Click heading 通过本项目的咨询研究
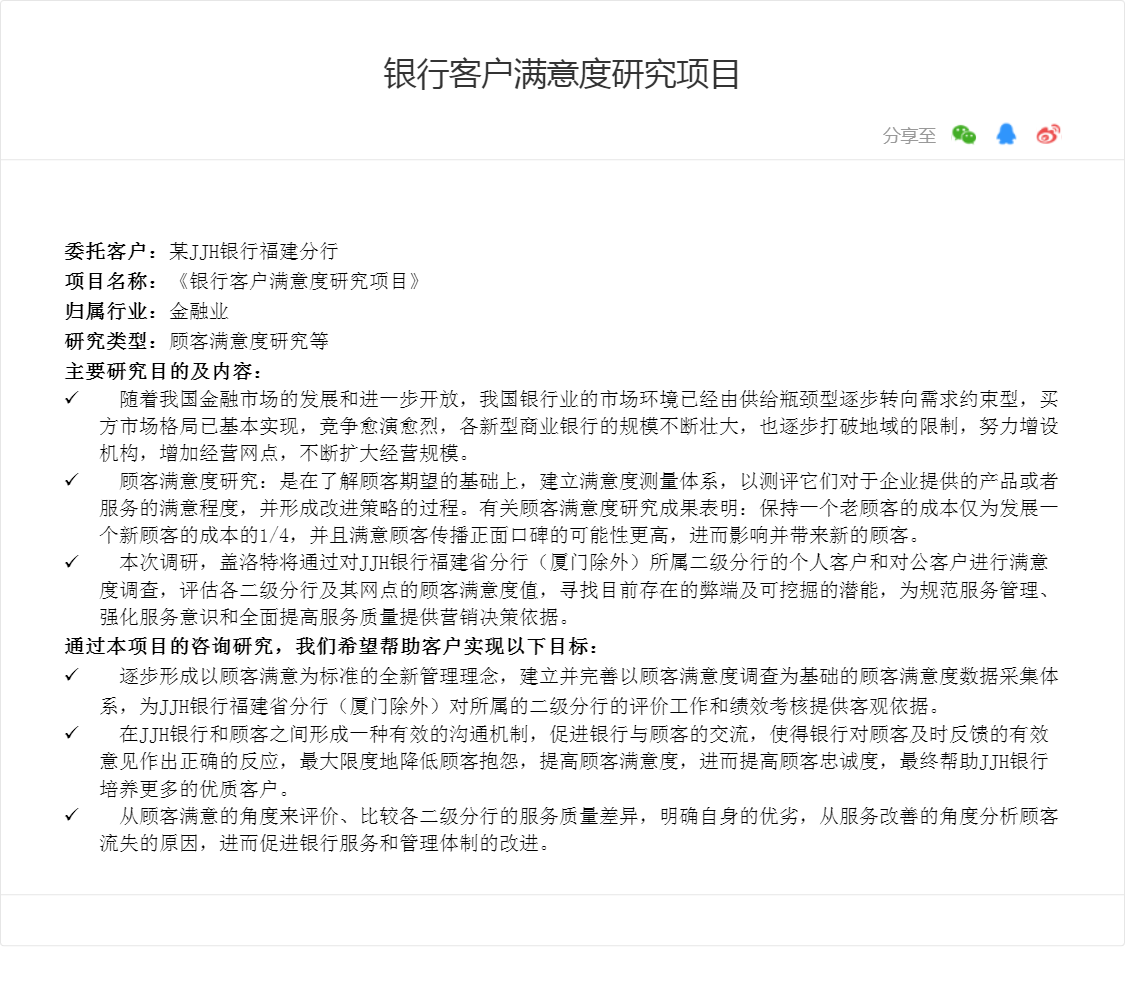Screen dimensions: 1125x1000 click(x=331, y=646)
